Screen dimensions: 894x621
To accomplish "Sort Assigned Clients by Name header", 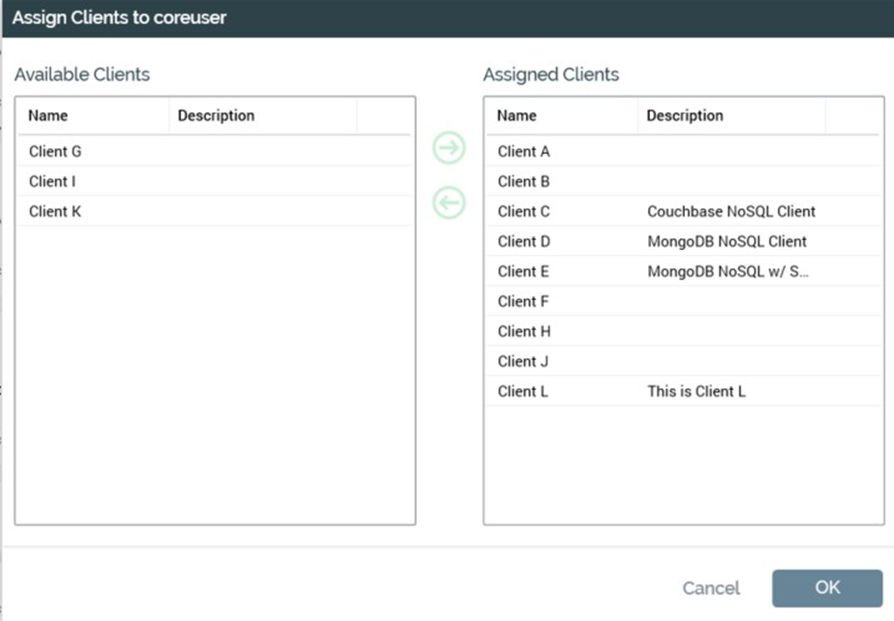I will (517, 116).
